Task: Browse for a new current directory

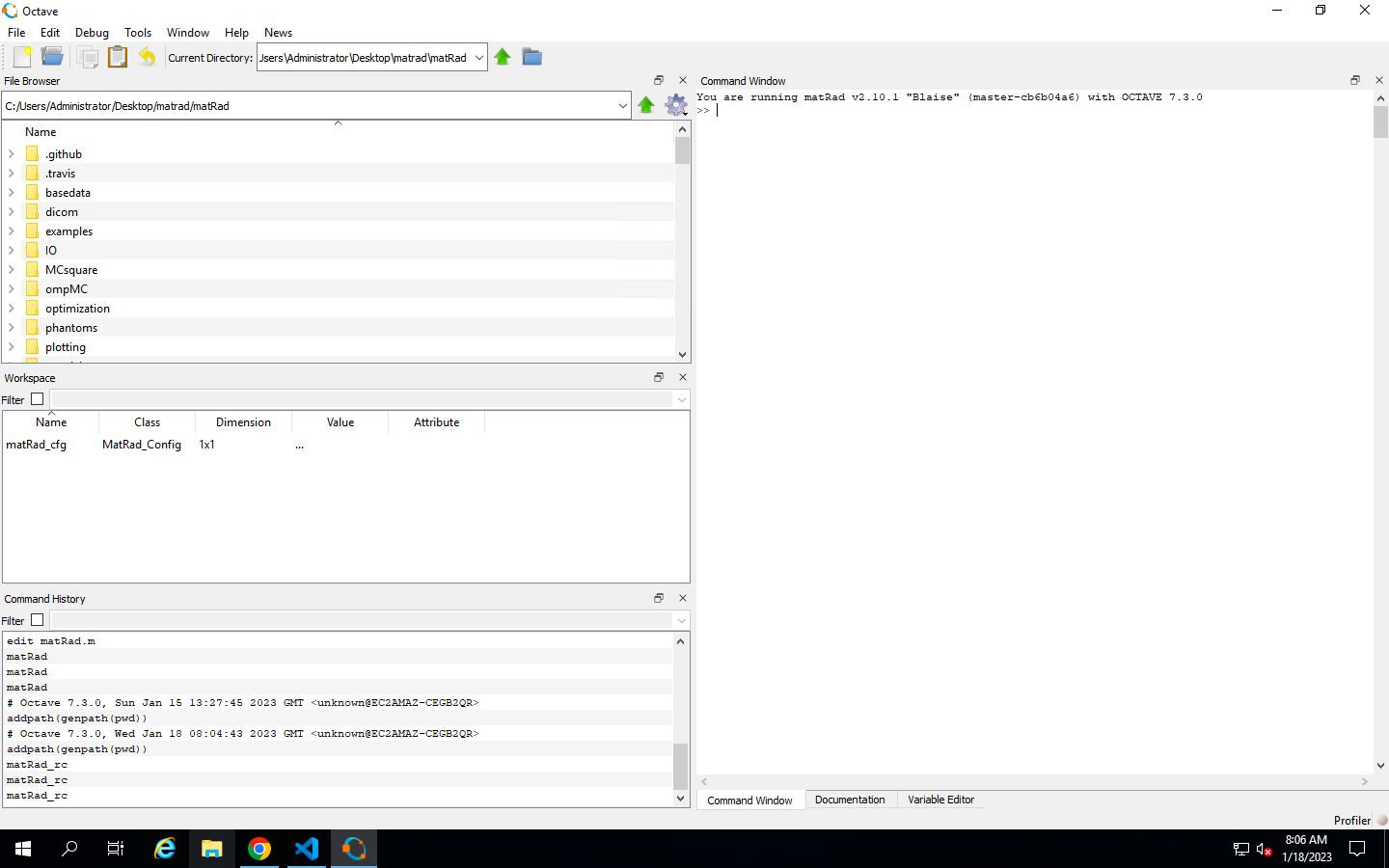Action: pos(531,57)
